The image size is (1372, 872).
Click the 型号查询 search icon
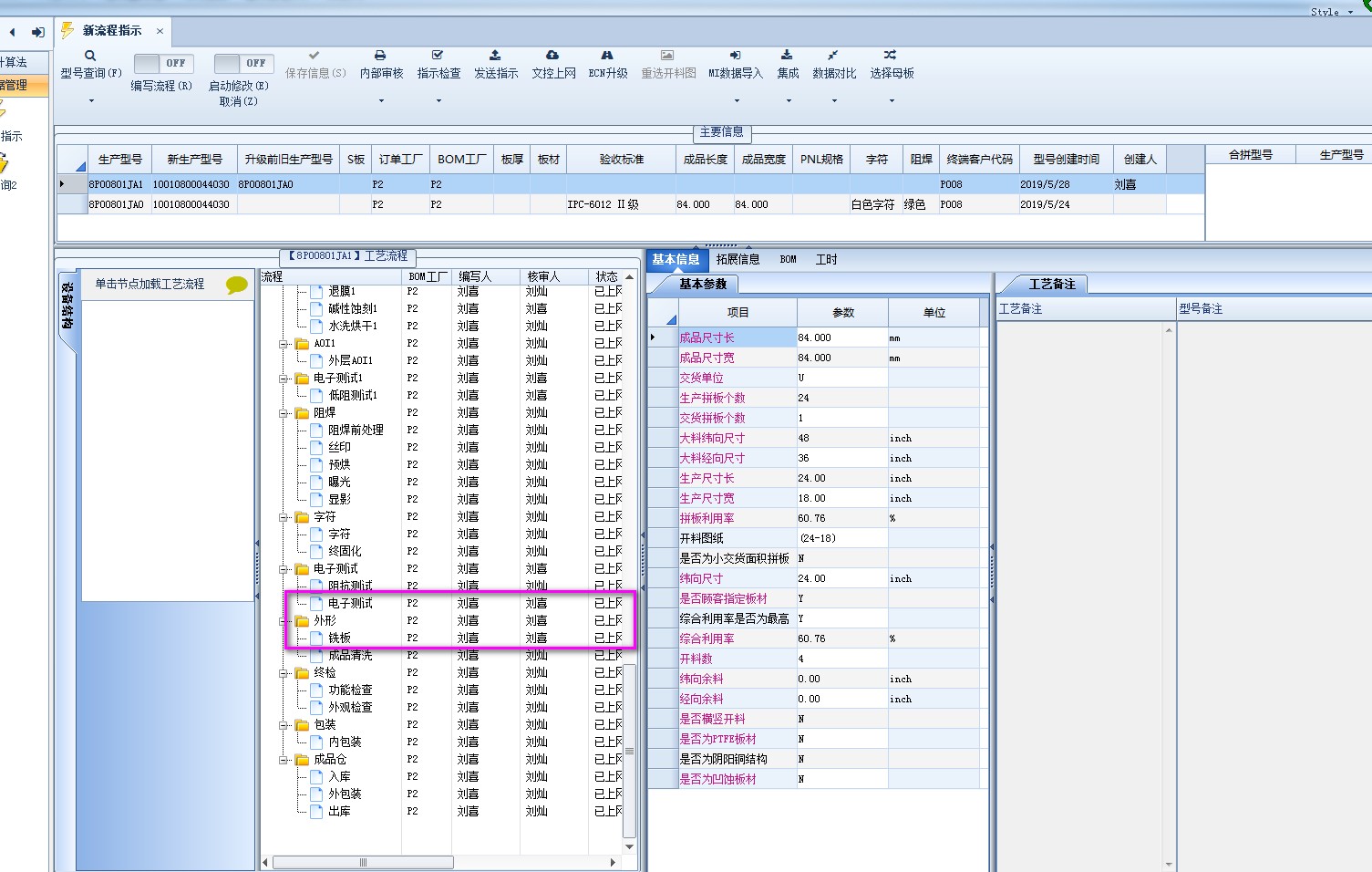coord(90,56)
